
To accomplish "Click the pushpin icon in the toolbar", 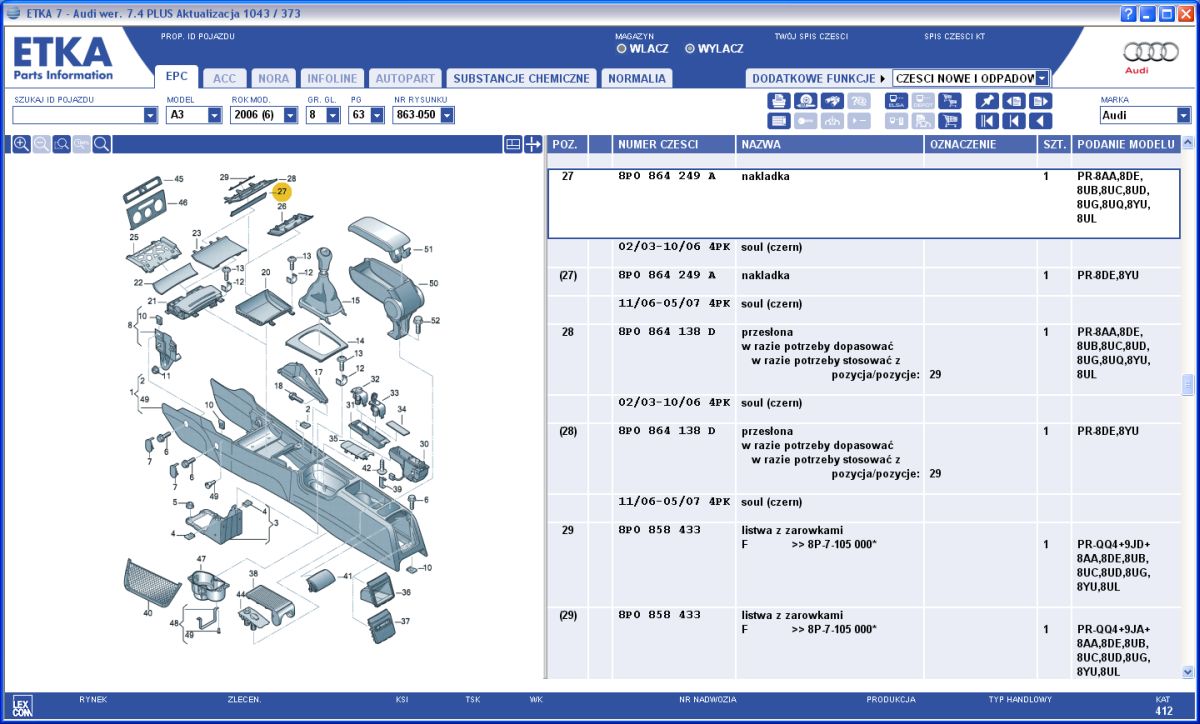I will pyautogui.click(x=987, y=101).
